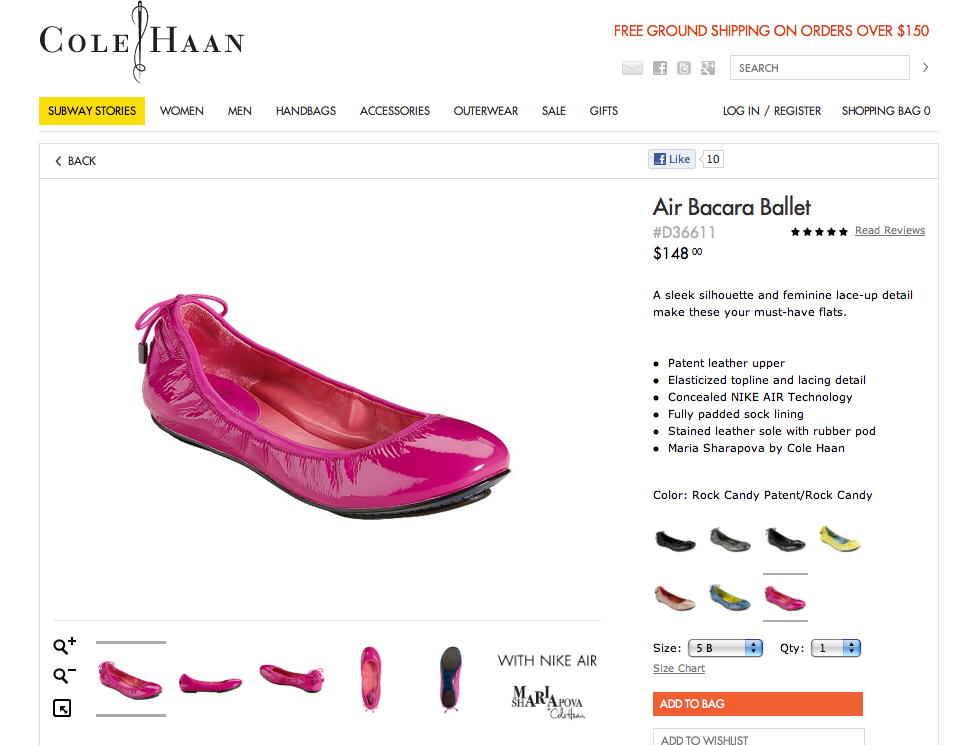Screen dimensions: 975x745
Task: Zoom out of product image
Action: tap(64, 676)
